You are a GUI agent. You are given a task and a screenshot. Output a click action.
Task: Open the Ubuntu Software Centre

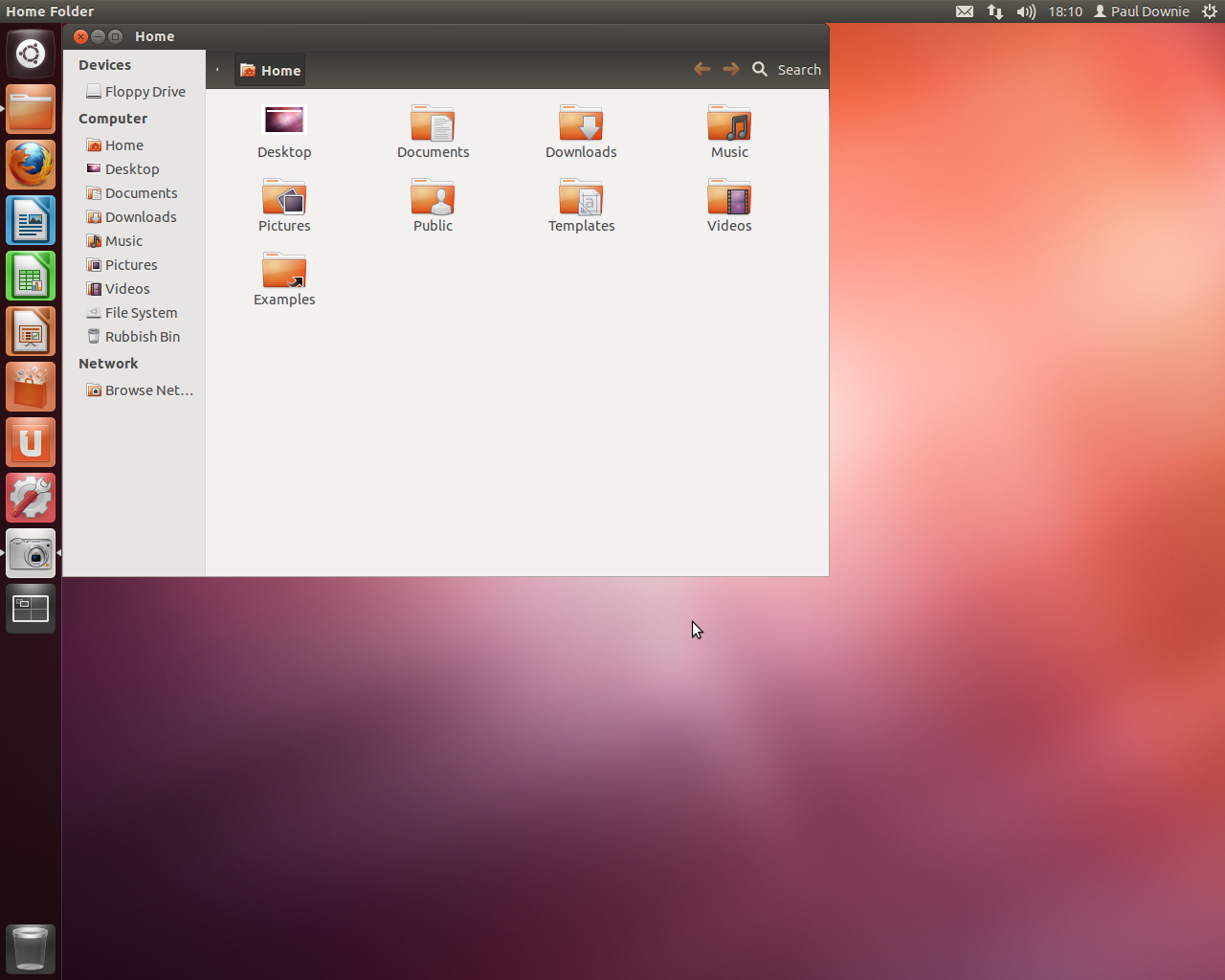pyautogui.click(x=30, y=387)
